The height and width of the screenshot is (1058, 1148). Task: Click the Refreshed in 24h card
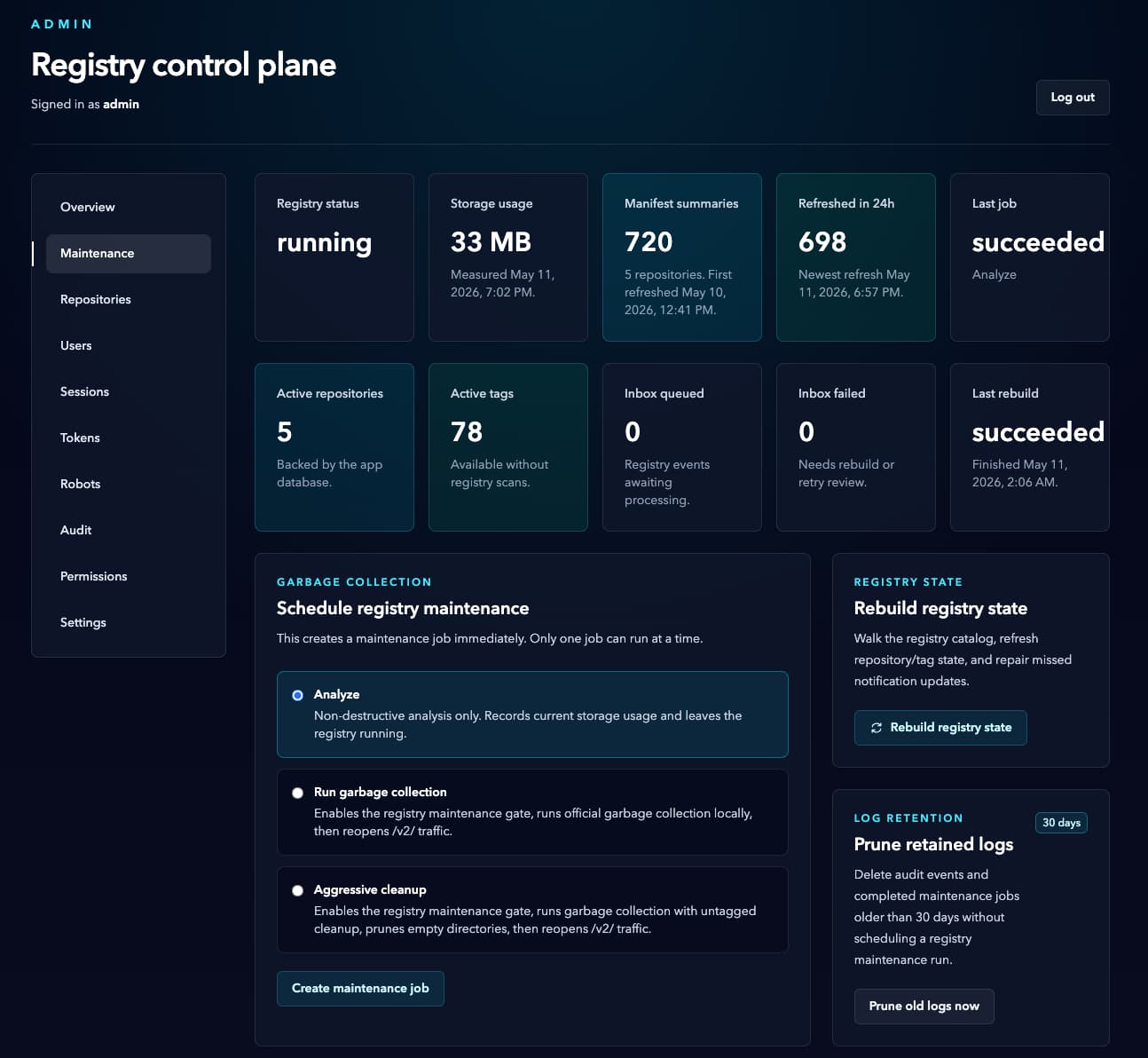[x=856, y=257]
